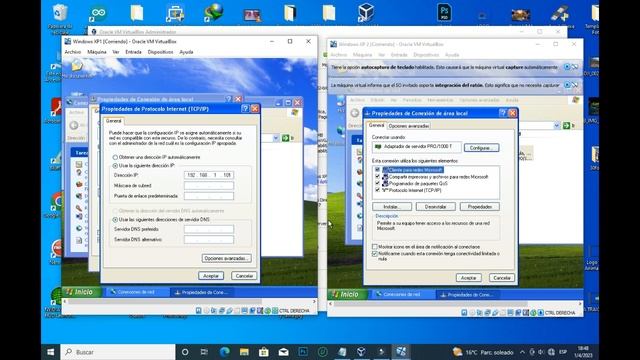Image resolution: width=640 pixels, height=360 pixels.
Task: Click horizontal scrollbar of Windows XP 2 VM window
Action: 431,304
